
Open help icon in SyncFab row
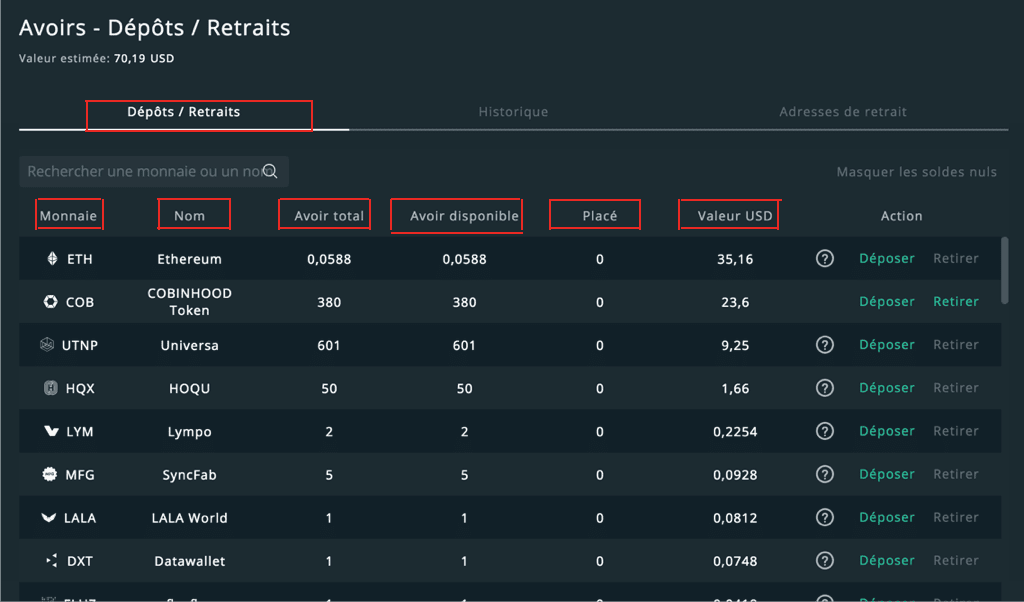click(x=825, y=474)
